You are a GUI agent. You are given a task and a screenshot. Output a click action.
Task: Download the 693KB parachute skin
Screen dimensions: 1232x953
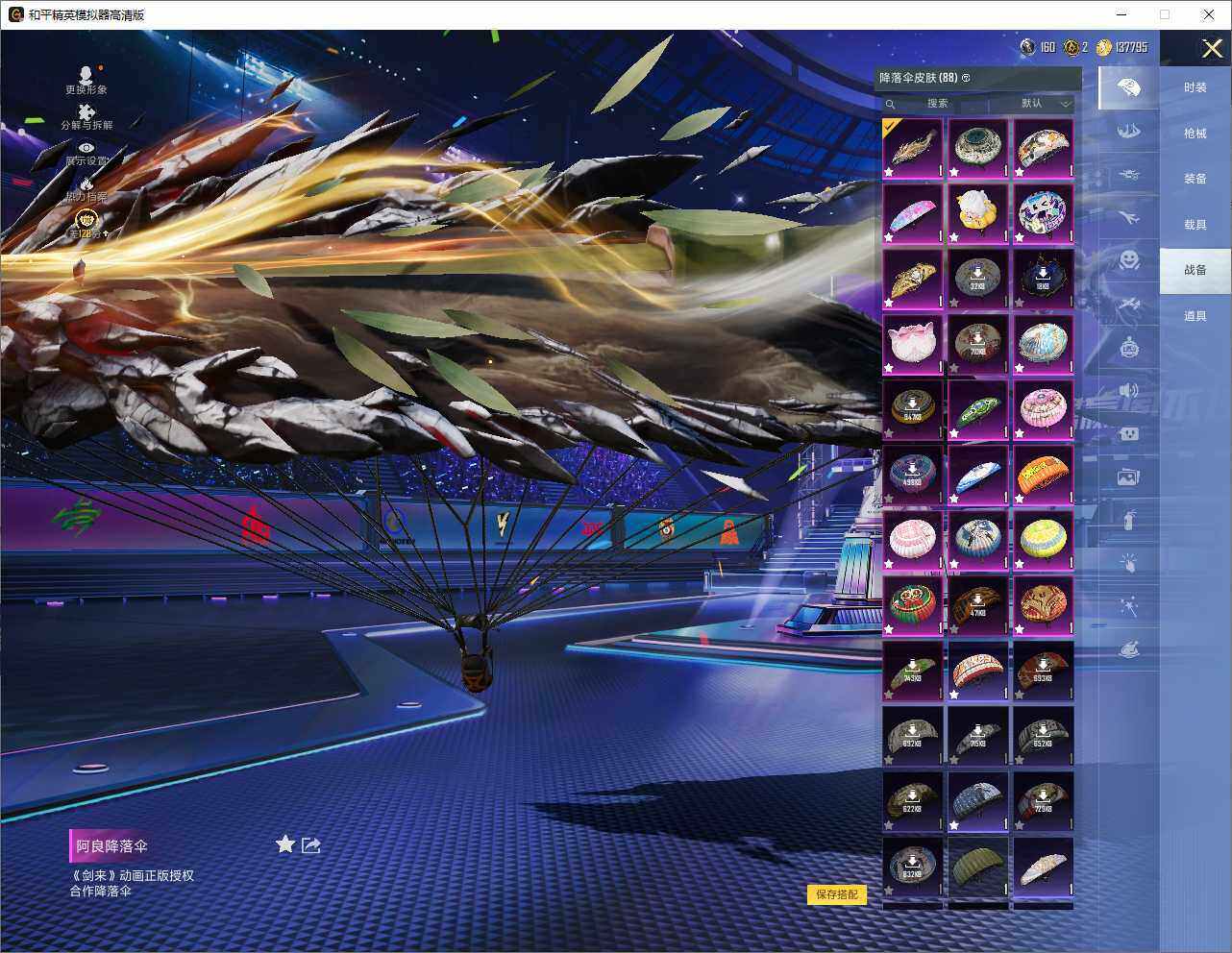click(1043, 672)
